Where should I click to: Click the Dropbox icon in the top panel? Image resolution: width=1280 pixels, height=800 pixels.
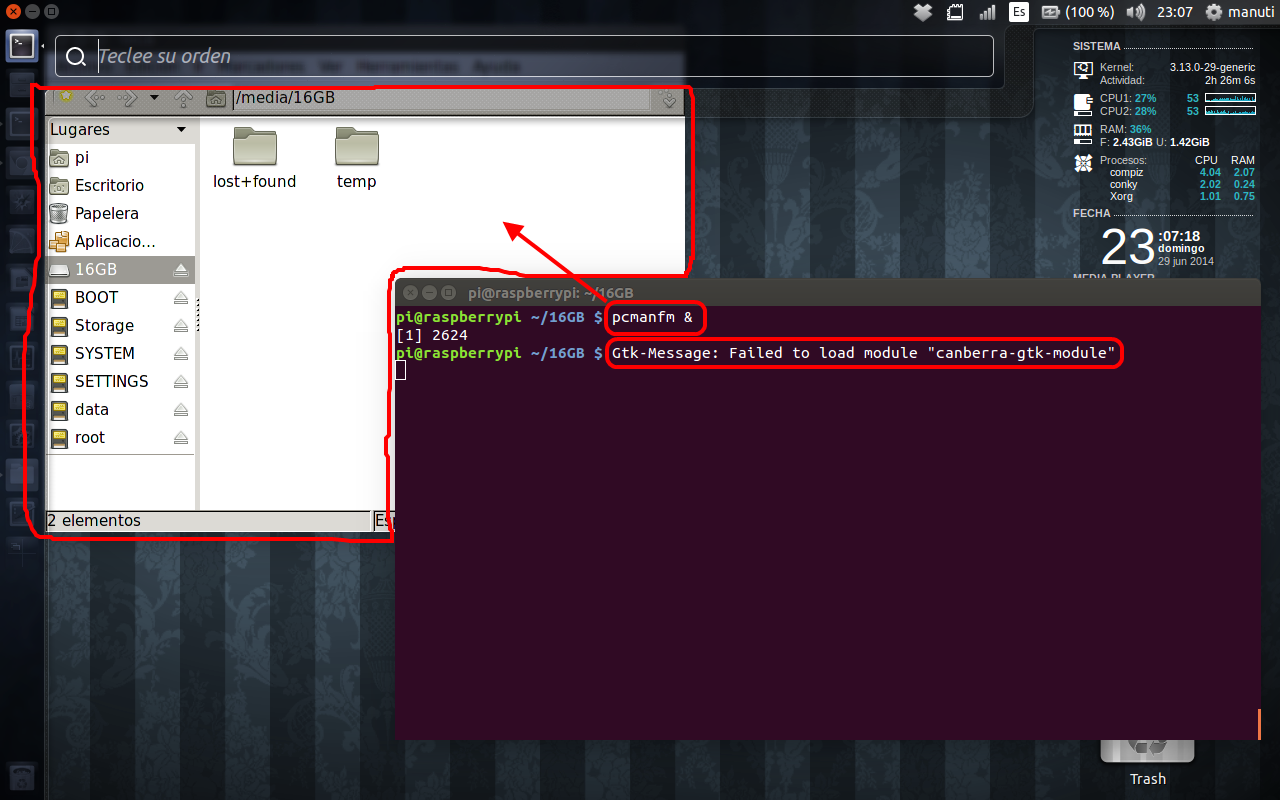tap(923, 12)
